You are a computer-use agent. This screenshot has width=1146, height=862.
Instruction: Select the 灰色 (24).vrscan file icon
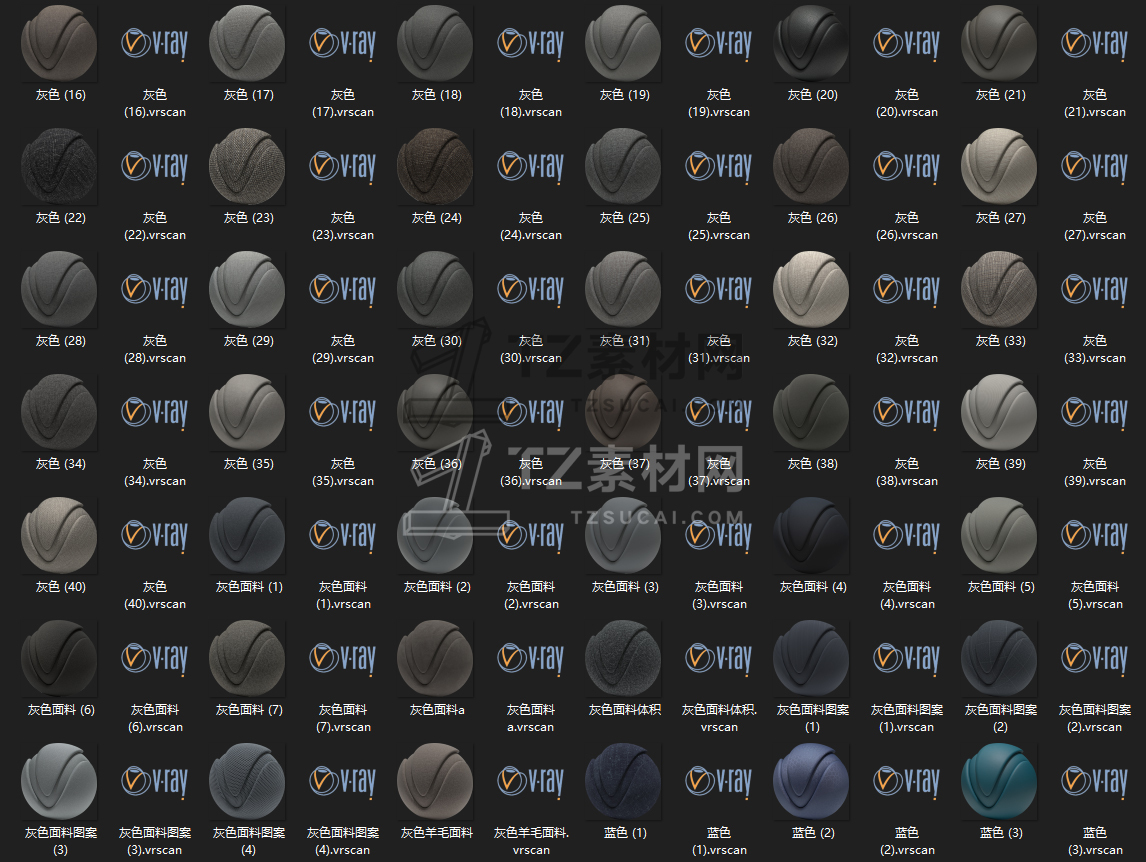[530, 166]
